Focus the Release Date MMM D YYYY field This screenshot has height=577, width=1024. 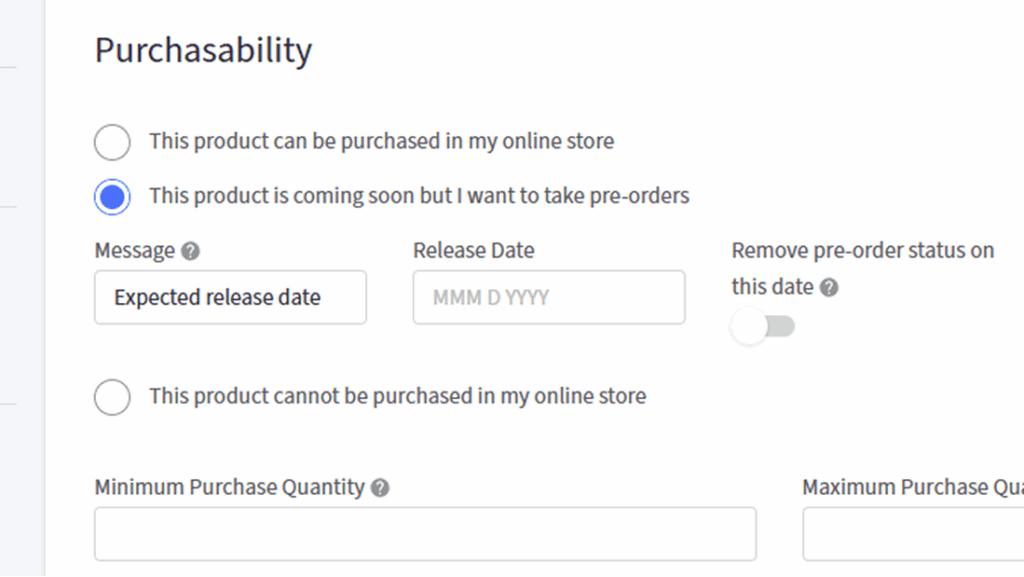[548, 298]
